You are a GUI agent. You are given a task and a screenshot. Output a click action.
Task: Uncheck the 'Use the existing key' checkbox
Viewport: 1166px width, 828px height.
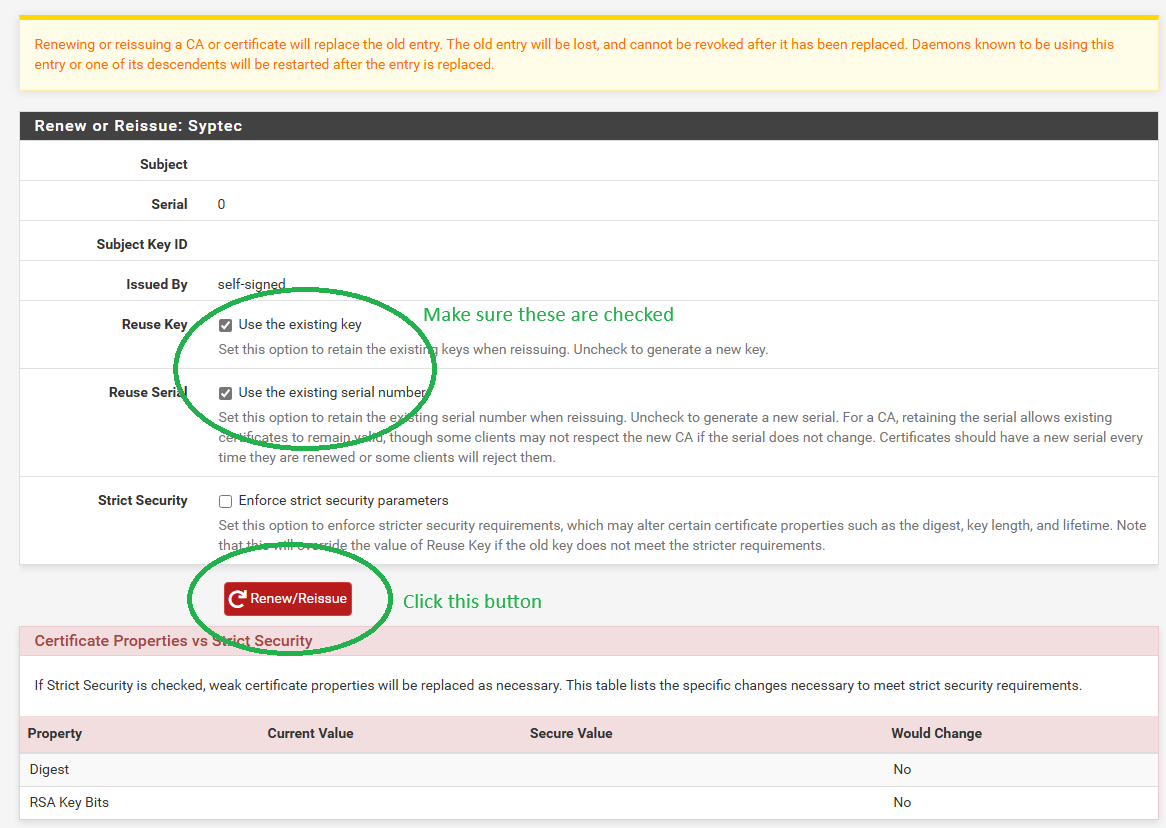click(x=225, y=325)
